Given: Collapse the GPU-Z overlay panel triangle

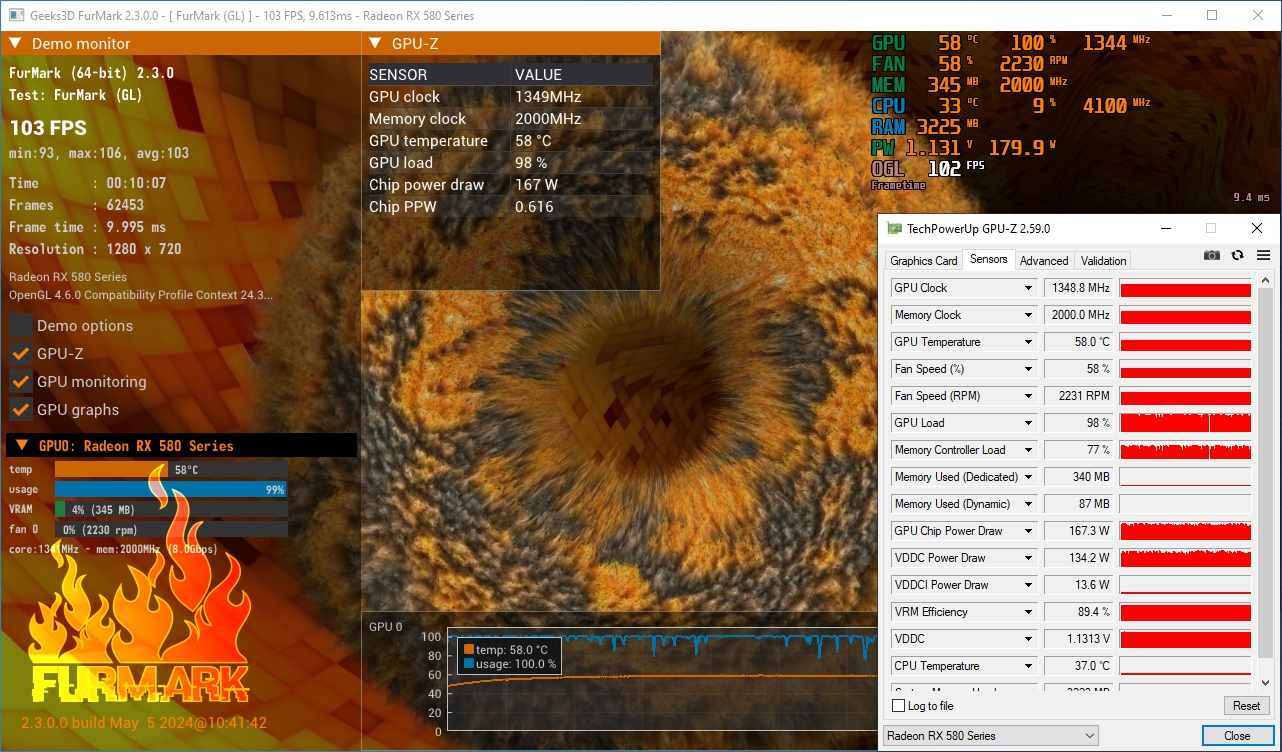Looking at the screenshot, I should [x=375, y=44].
